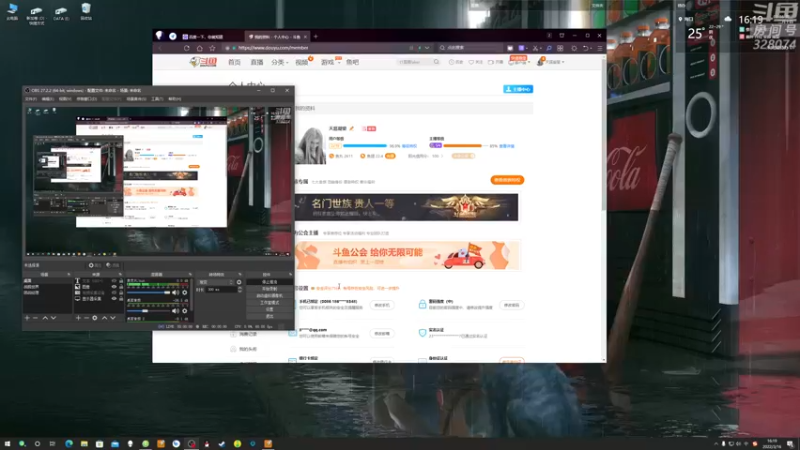
Task: Lock the text source in OBS sources
Action: click(121, 281)
